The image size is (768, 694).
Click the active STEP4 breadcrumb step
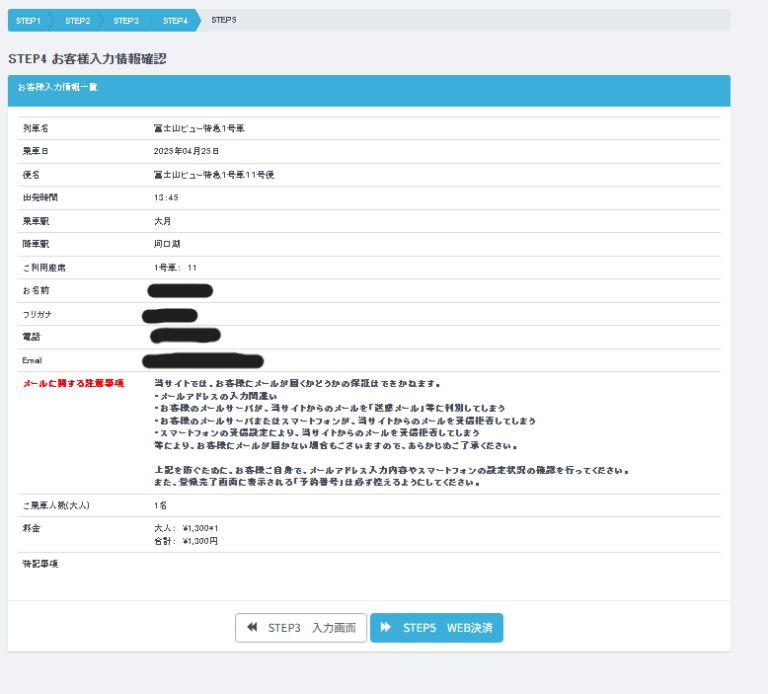[x=175, y=20]
